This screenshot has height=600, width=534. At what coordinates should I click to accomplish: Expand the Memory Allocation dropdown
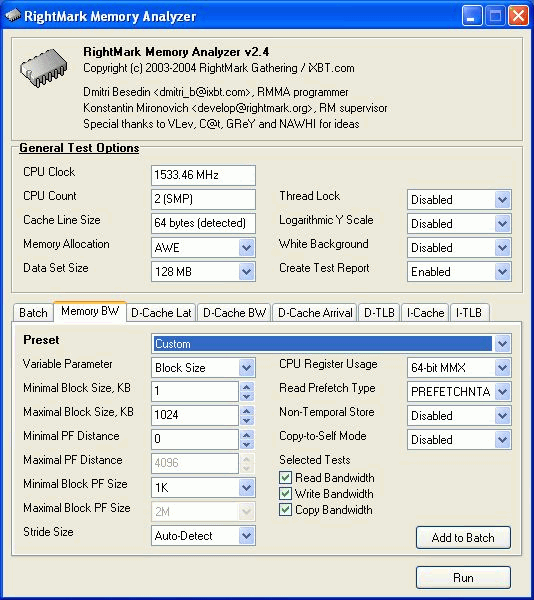click(x=247, y=248)
